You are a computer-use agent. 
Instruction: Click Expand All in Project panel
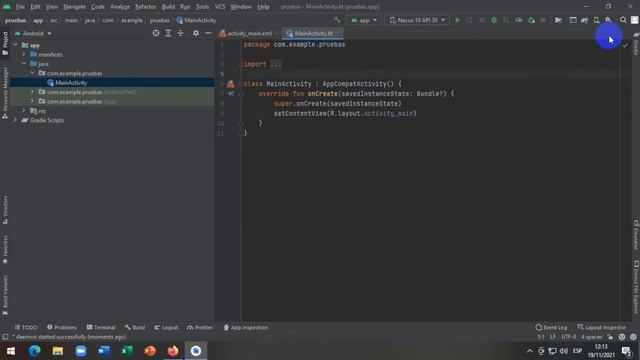[x=168, y=33]
